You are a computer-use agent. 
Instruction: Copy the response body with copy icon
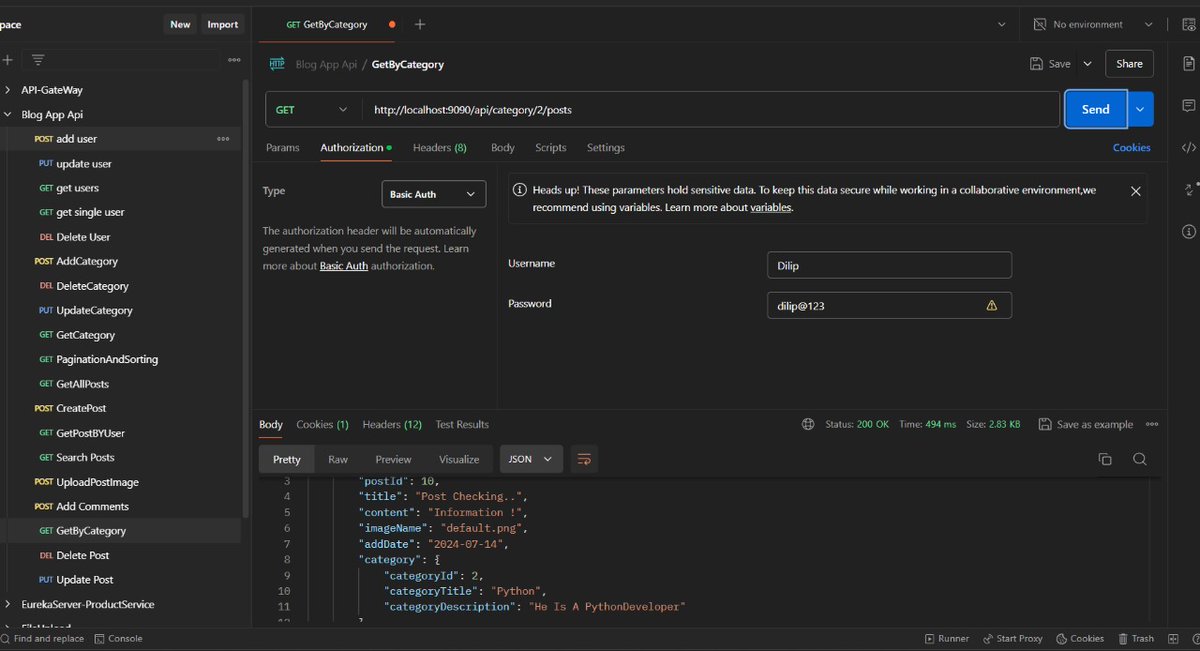1105,459
